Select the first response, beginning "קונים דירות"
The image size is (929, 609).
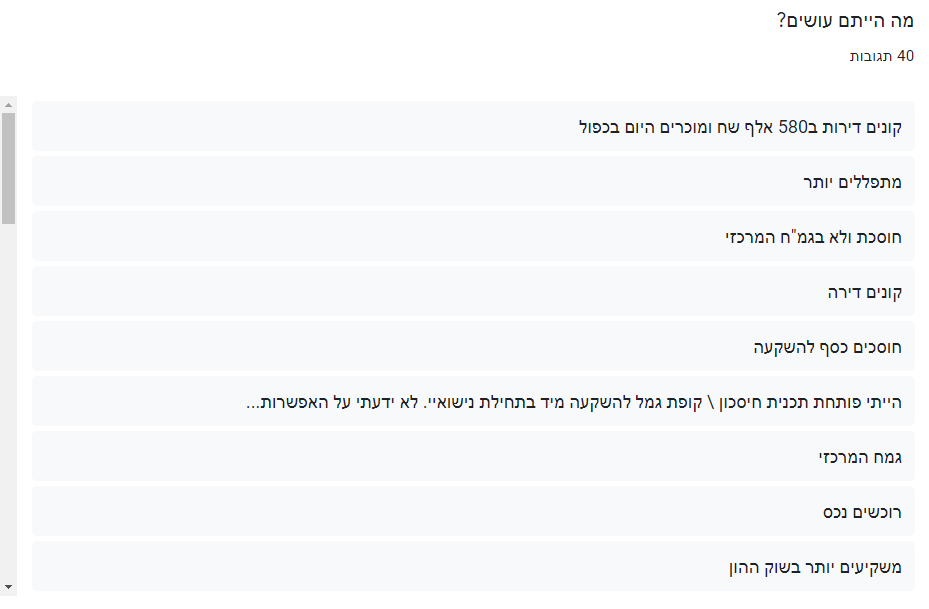point(740,127)
